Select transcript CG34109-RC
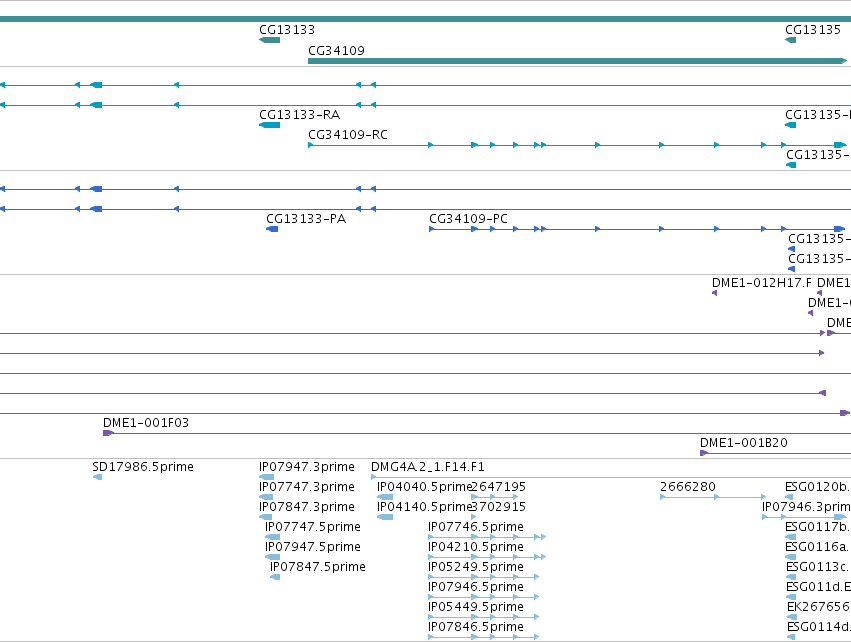This screenshot has height=642, width=851. click(x=577, y=145)
